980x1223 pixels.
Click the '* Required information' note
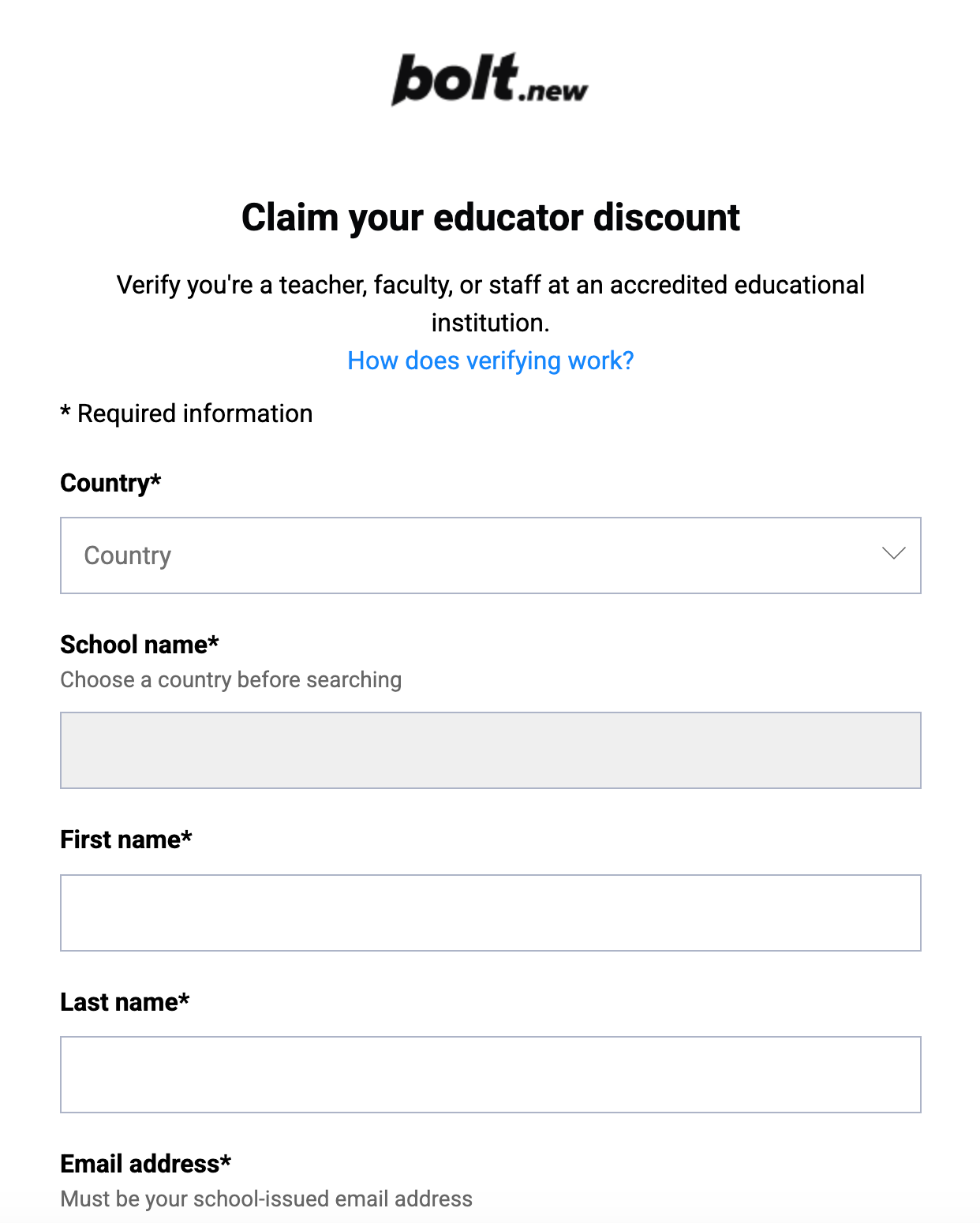186,413
